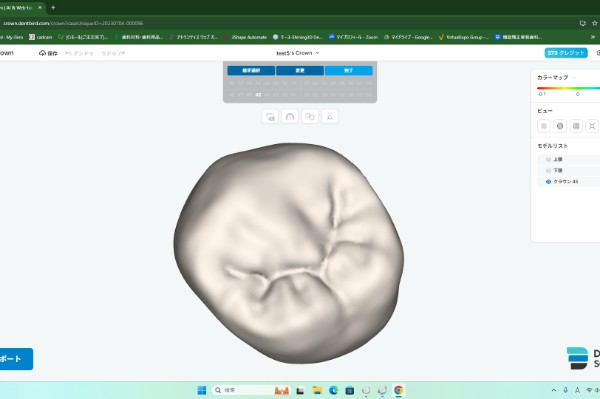Select the dental arch view icon
Screen dimensions: 600x399
(x=290, y=116)
